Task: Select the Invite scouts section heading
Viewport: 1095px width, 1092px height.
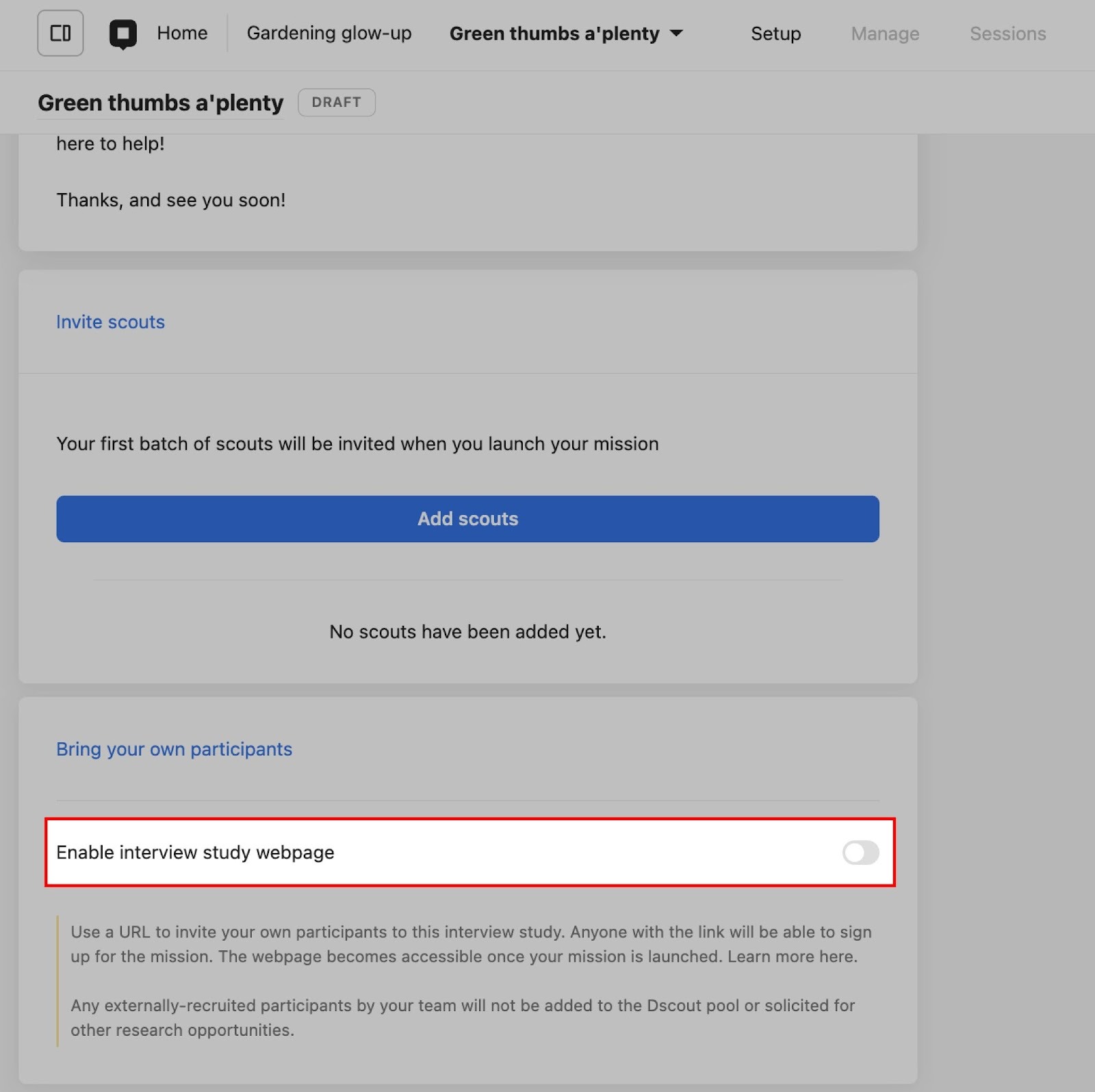Action: [x=110, y=322]
